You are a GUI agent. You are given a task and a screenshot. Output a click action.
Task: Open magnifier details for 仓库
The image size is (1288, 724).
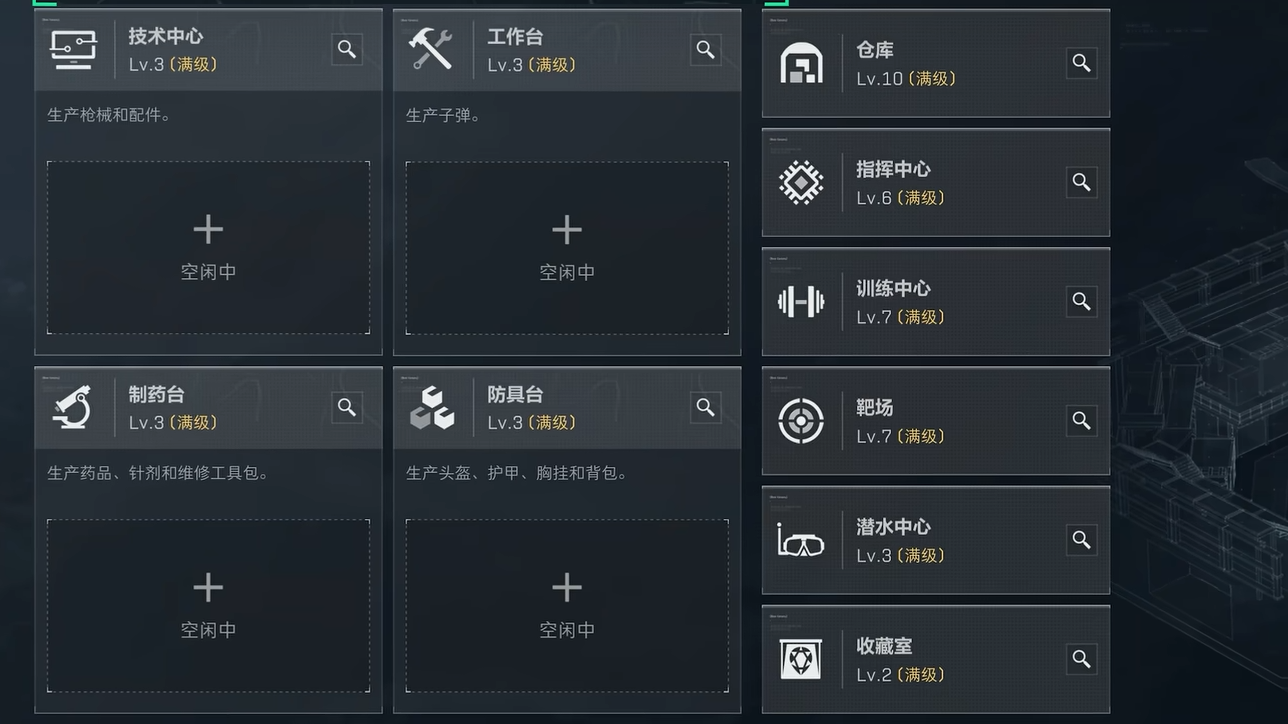[1081, 63]
